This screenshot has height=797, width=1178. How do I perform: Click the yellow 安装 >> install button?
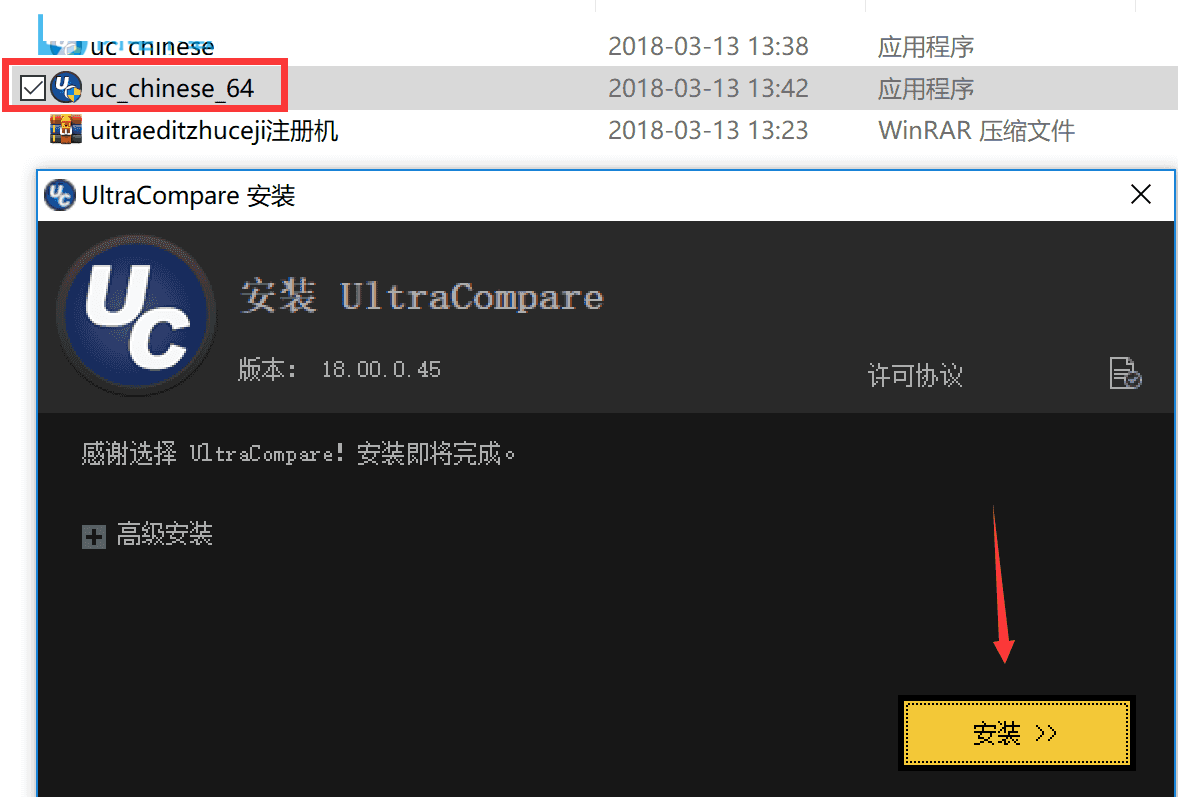(x=1016, y=732)
